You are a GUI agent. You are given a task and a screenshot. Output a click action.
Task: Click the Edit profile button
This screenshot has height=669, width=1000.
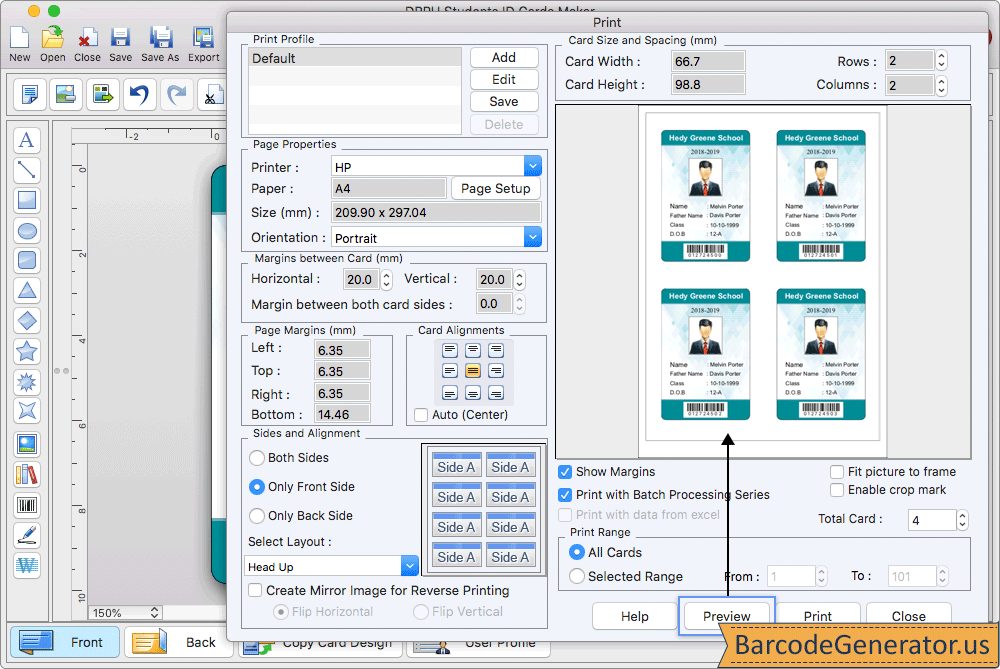[504, 80]
